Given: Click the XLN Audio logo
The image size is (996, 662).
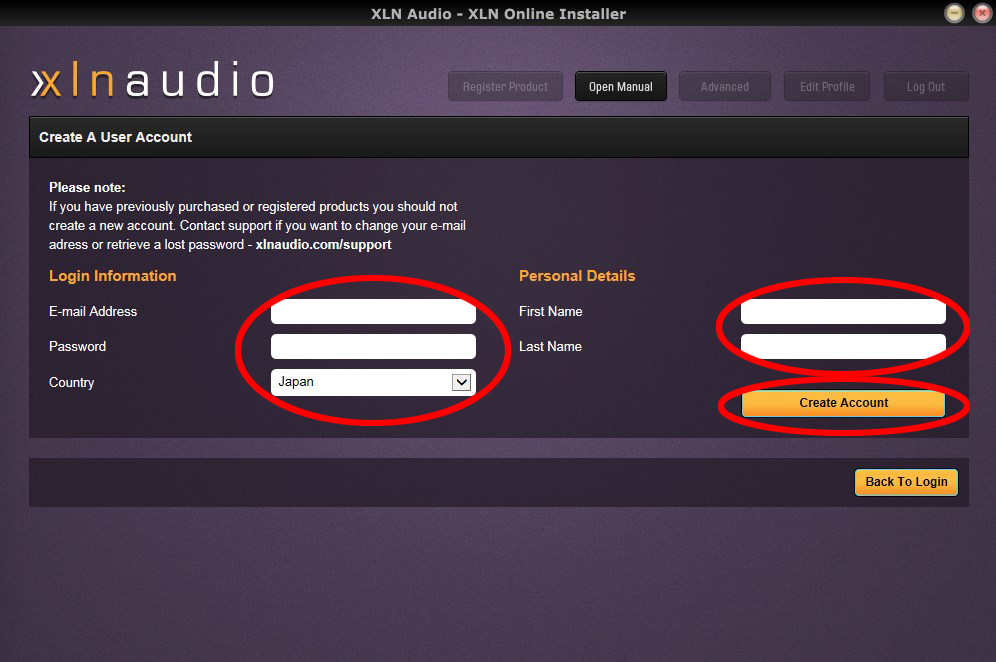Looking at the screenshot, I should [x=153, y=81].
